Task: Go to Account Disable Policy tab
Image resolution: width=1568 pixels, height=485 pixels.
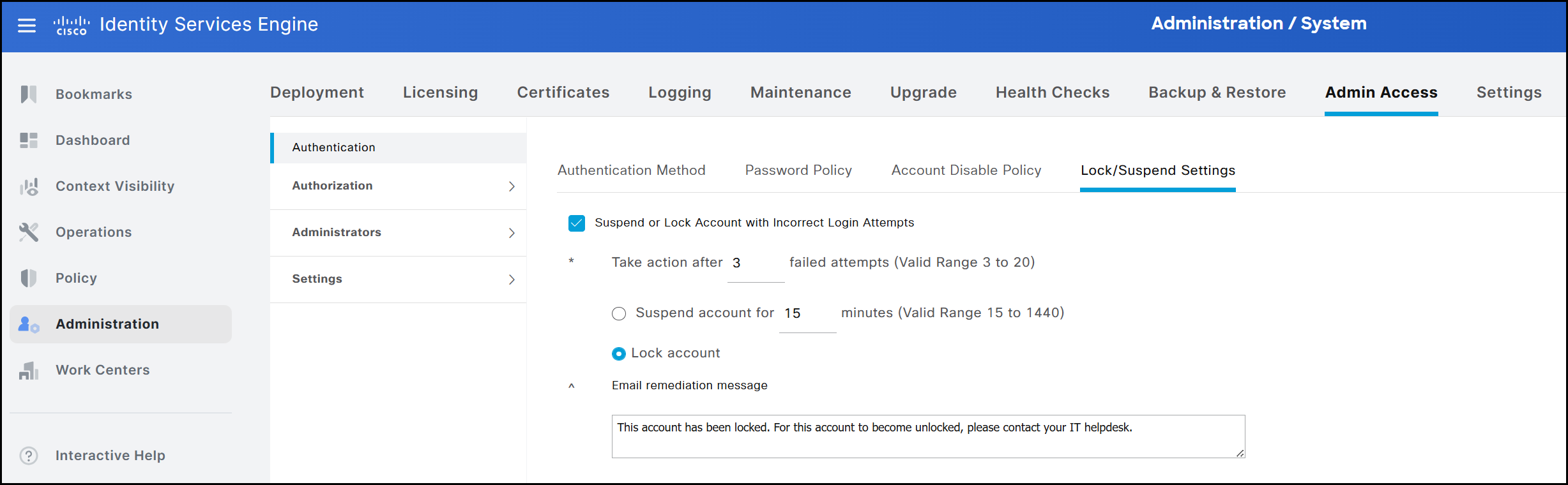Action: pyautogui.click(x=966, y=170)
